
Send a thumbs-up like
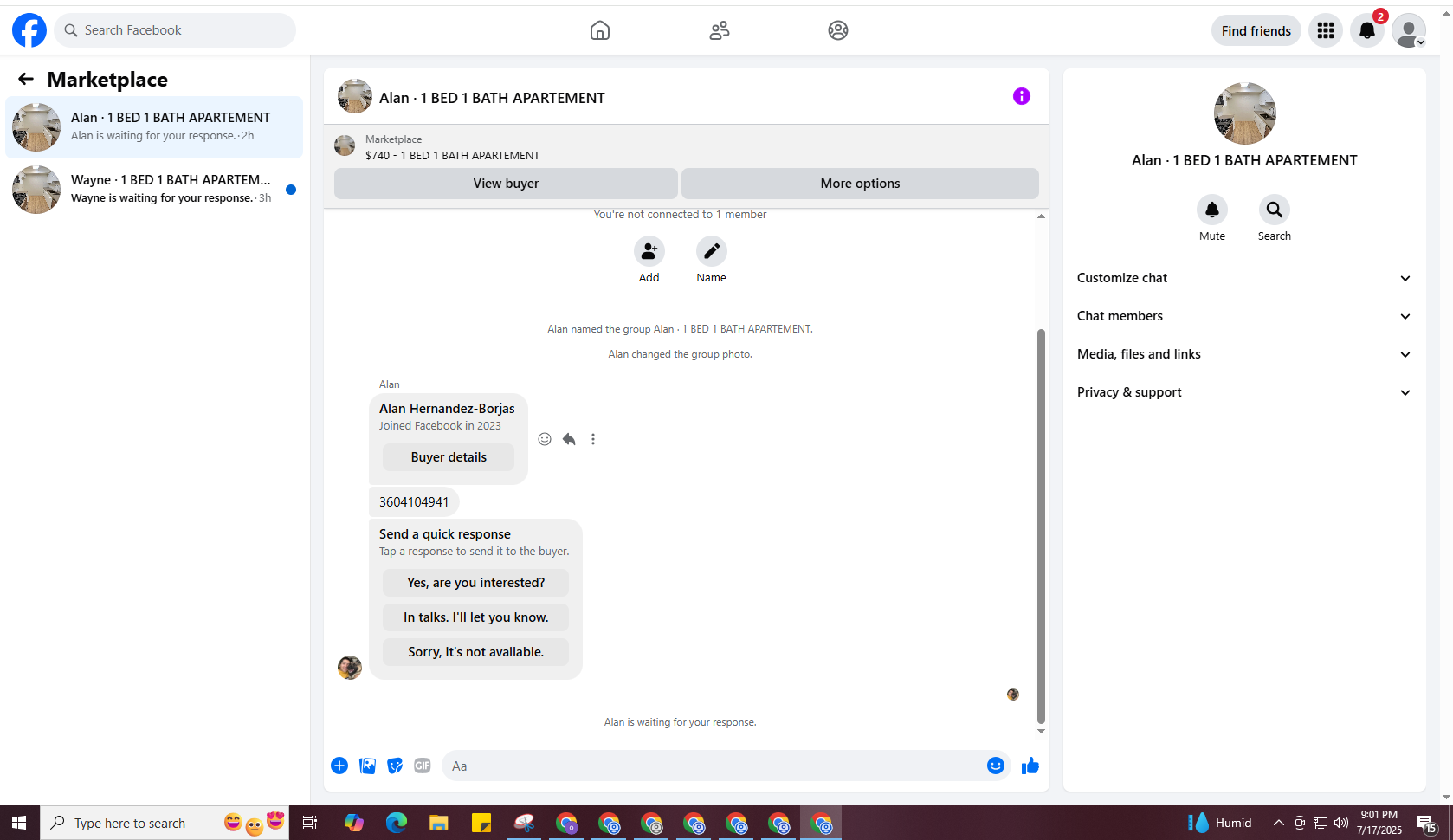tap(1030, 766)
